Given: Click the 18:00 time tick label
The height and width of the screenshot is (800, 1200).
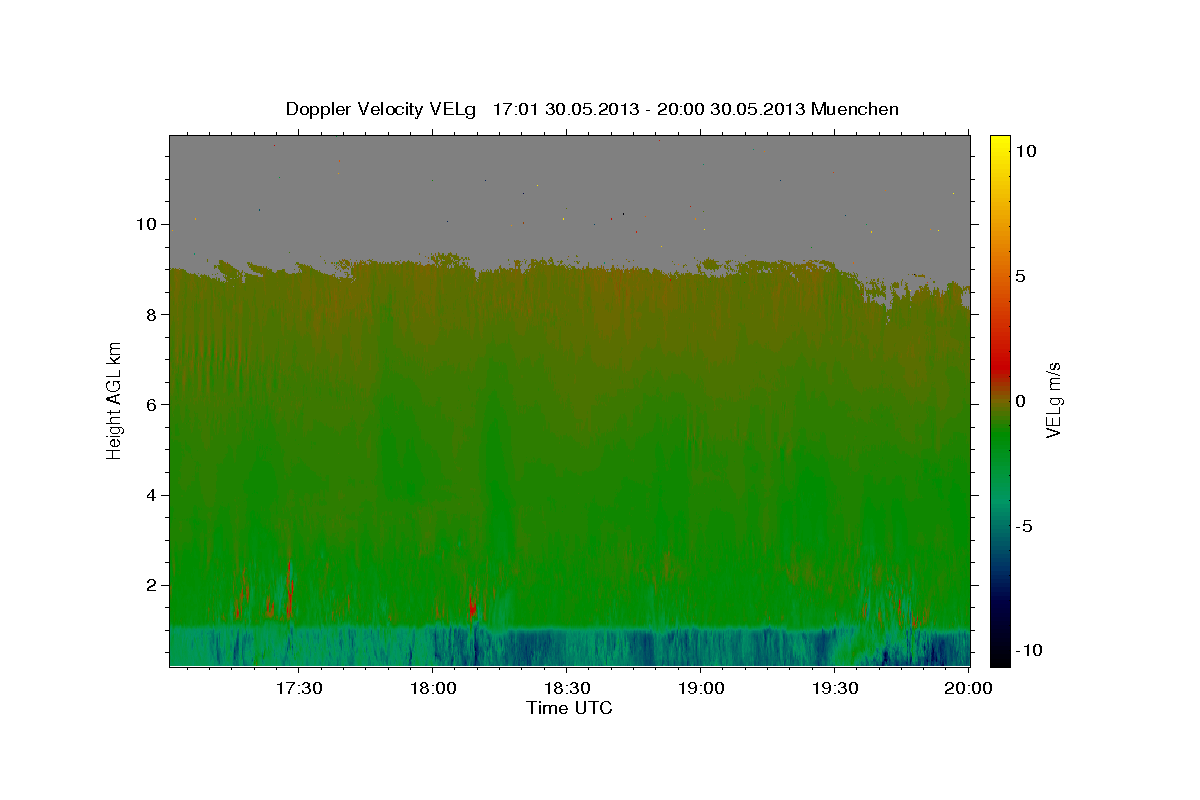Looking at the screenshot, I should click(432, 688).
